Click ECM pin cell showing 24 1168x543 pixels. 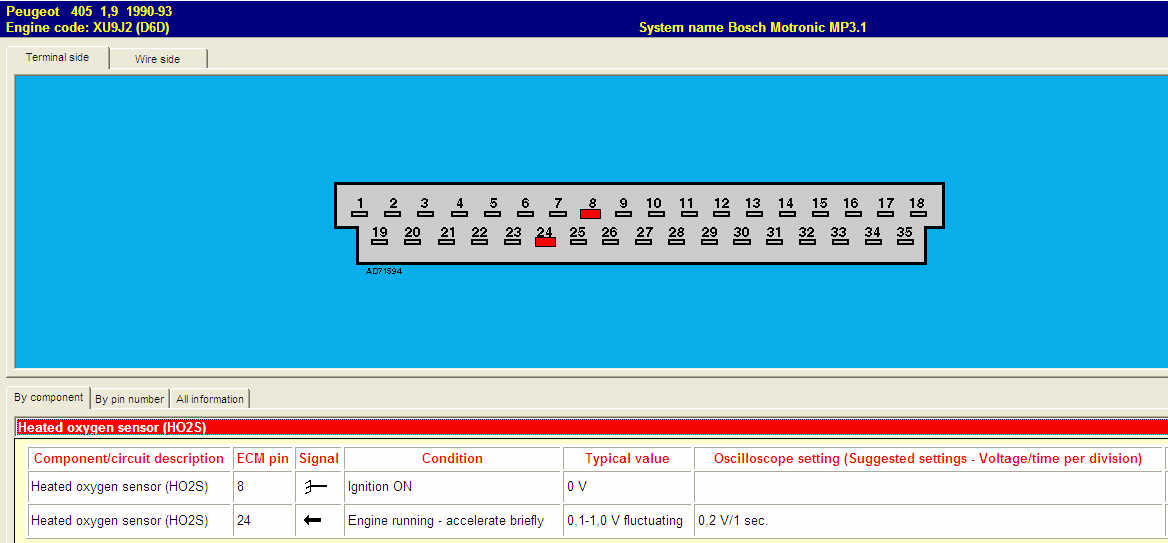click(262, 521)
